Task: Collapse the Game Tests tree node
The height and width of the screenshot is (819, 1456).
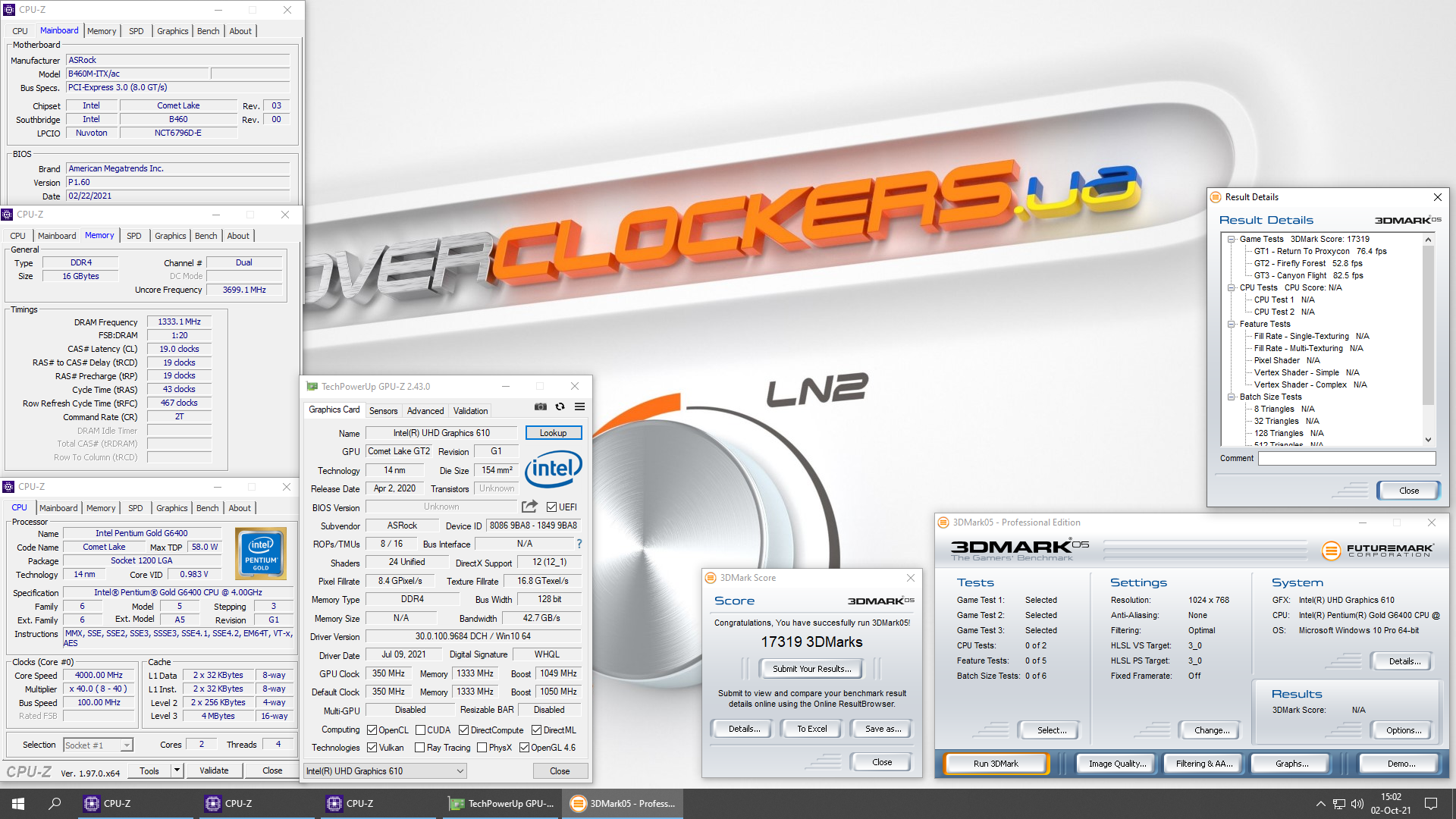Action: tap(1232, 239)
